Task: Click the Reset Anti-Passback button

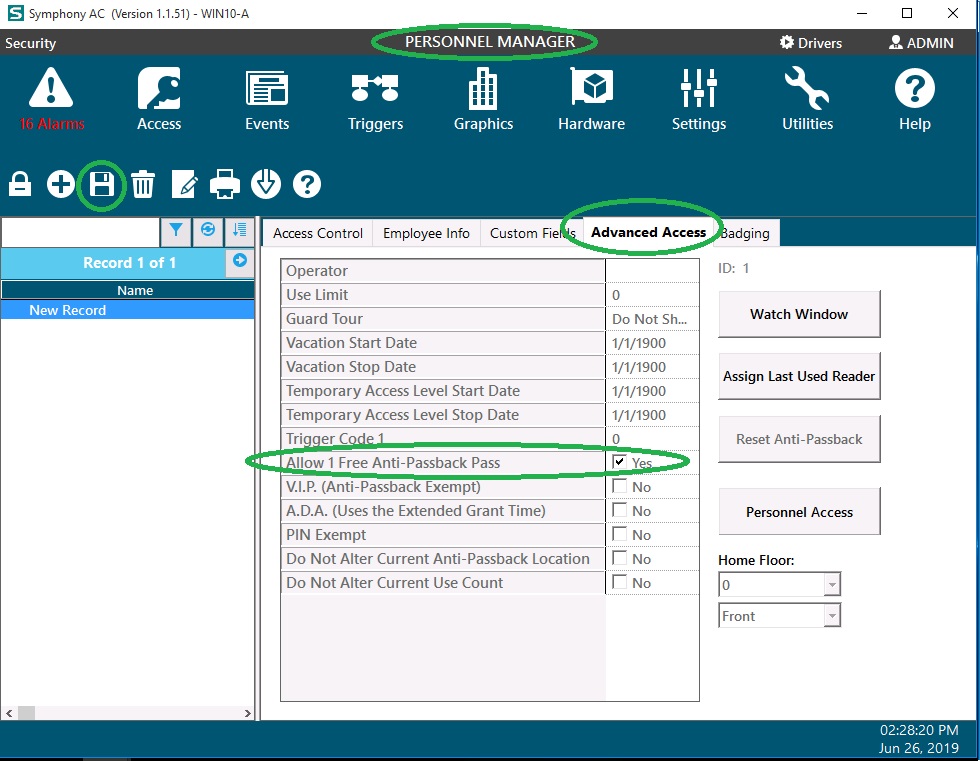Action: [799, 439]
